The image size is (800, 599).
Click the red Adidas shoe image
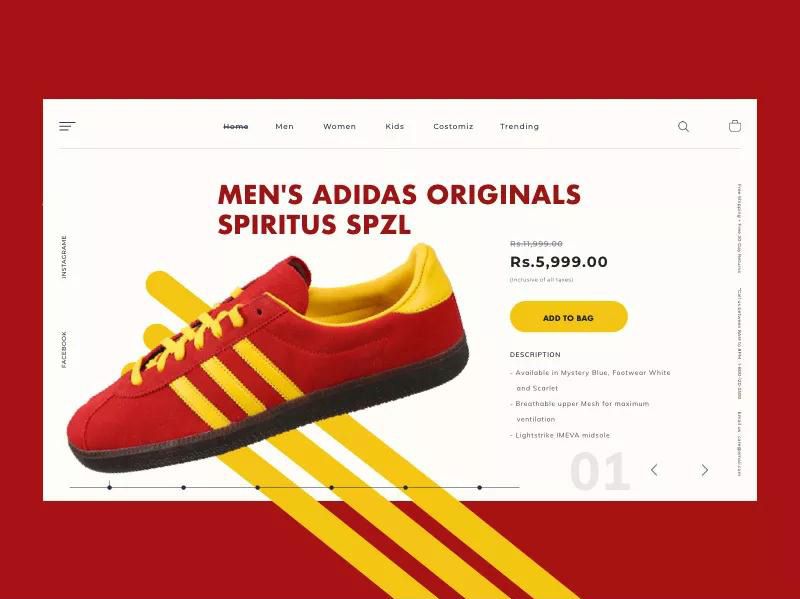tap(268, 358)
